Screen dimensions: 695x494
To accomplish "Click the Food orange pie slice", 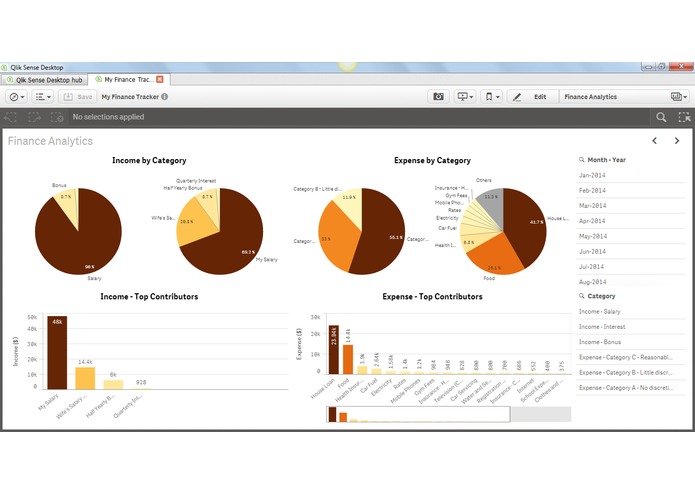I will (x=494, y=255).
